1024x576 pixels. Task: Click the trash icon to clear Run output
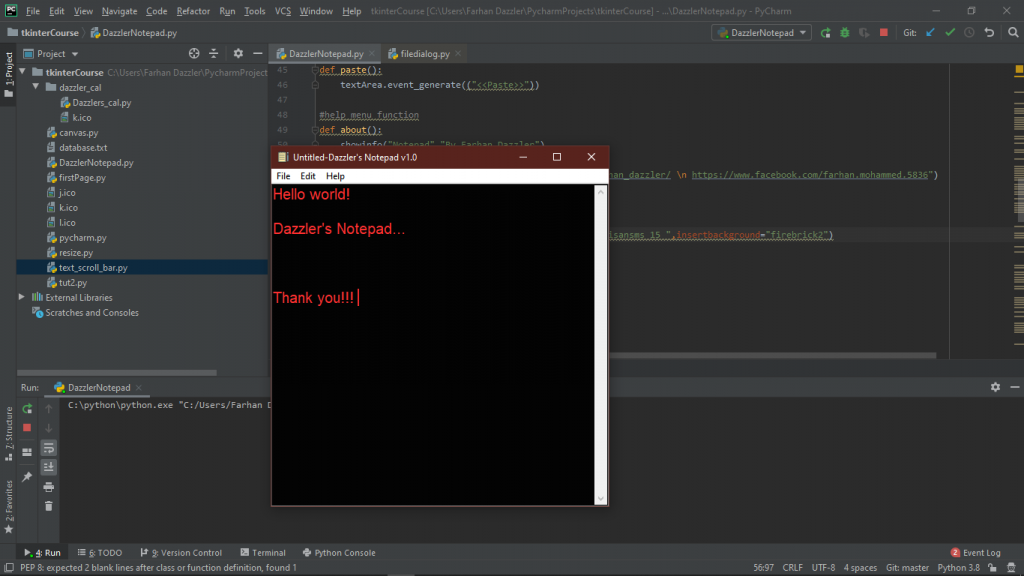pos(48,506)
